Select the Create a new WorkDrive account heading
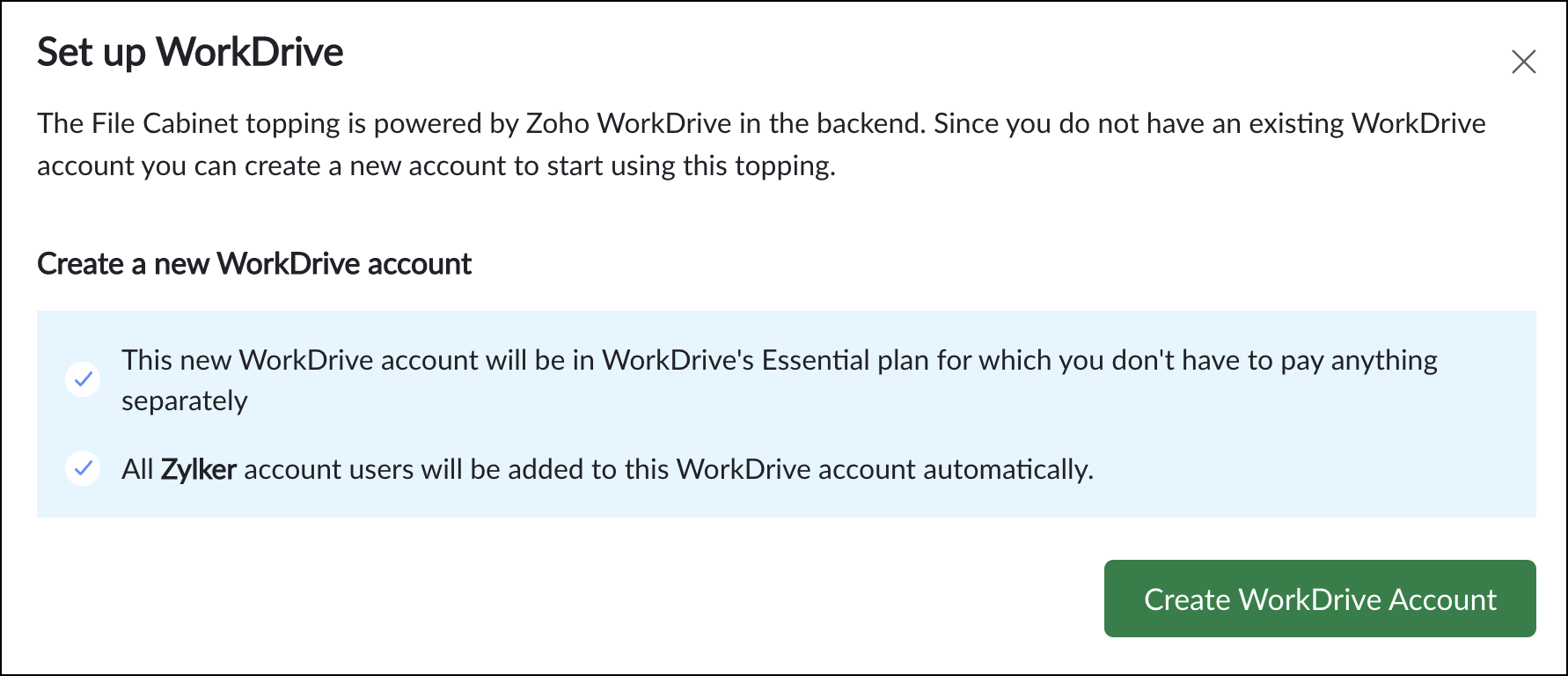This screenshot has height=676, width=1568. (x=254, y=264)
